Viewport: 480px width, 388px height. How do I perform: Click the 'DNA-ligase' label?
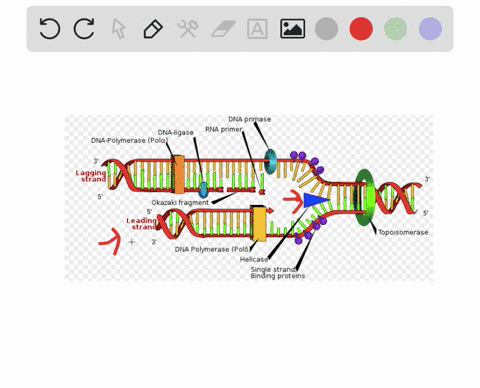click(176, 132)
